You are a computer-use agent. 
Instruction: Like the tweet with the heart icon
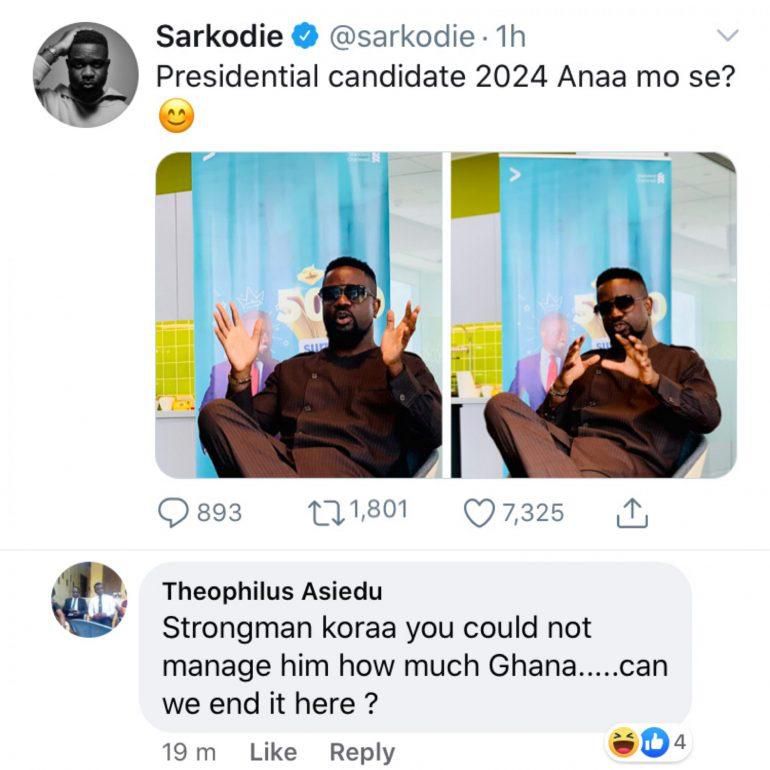[x=480, y=513]
